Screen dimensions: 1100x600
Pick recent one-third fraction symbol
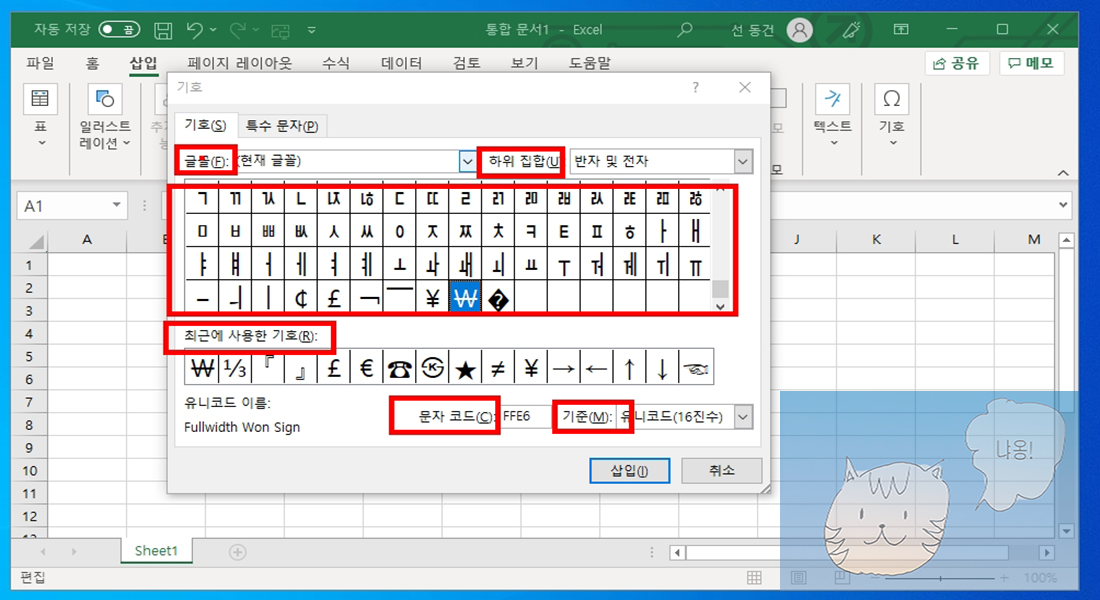[x=235, y=367]
